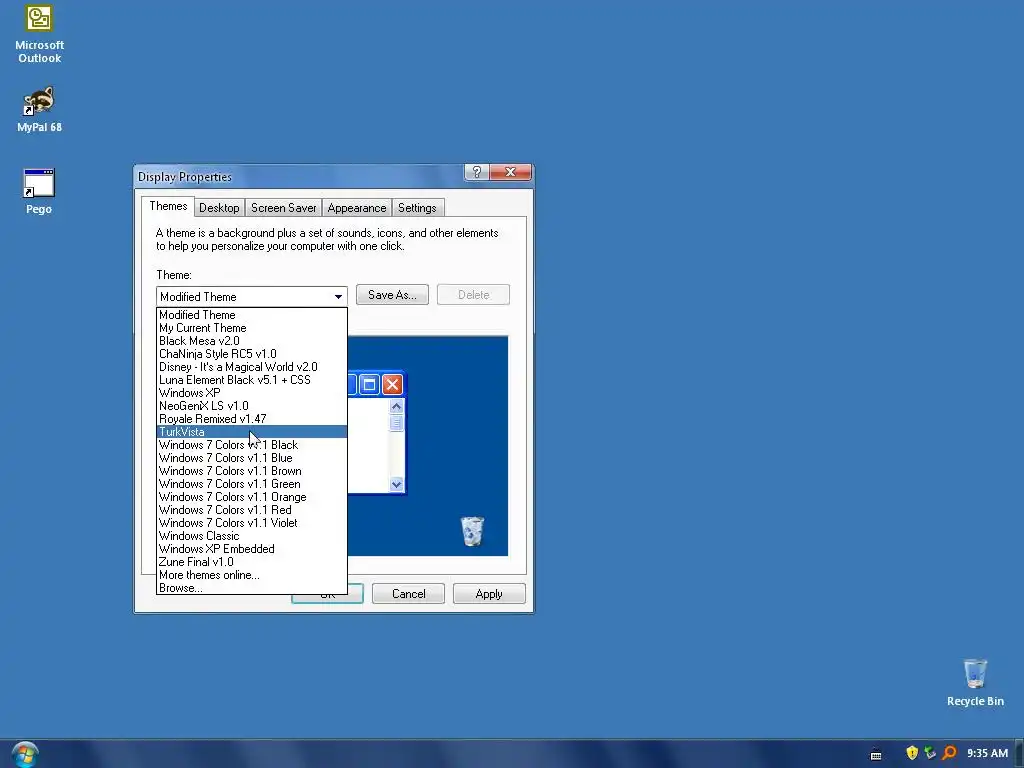Open Pego desktop shortcut
Viewport: 1024px width, 768px height.
pos(39,191)
